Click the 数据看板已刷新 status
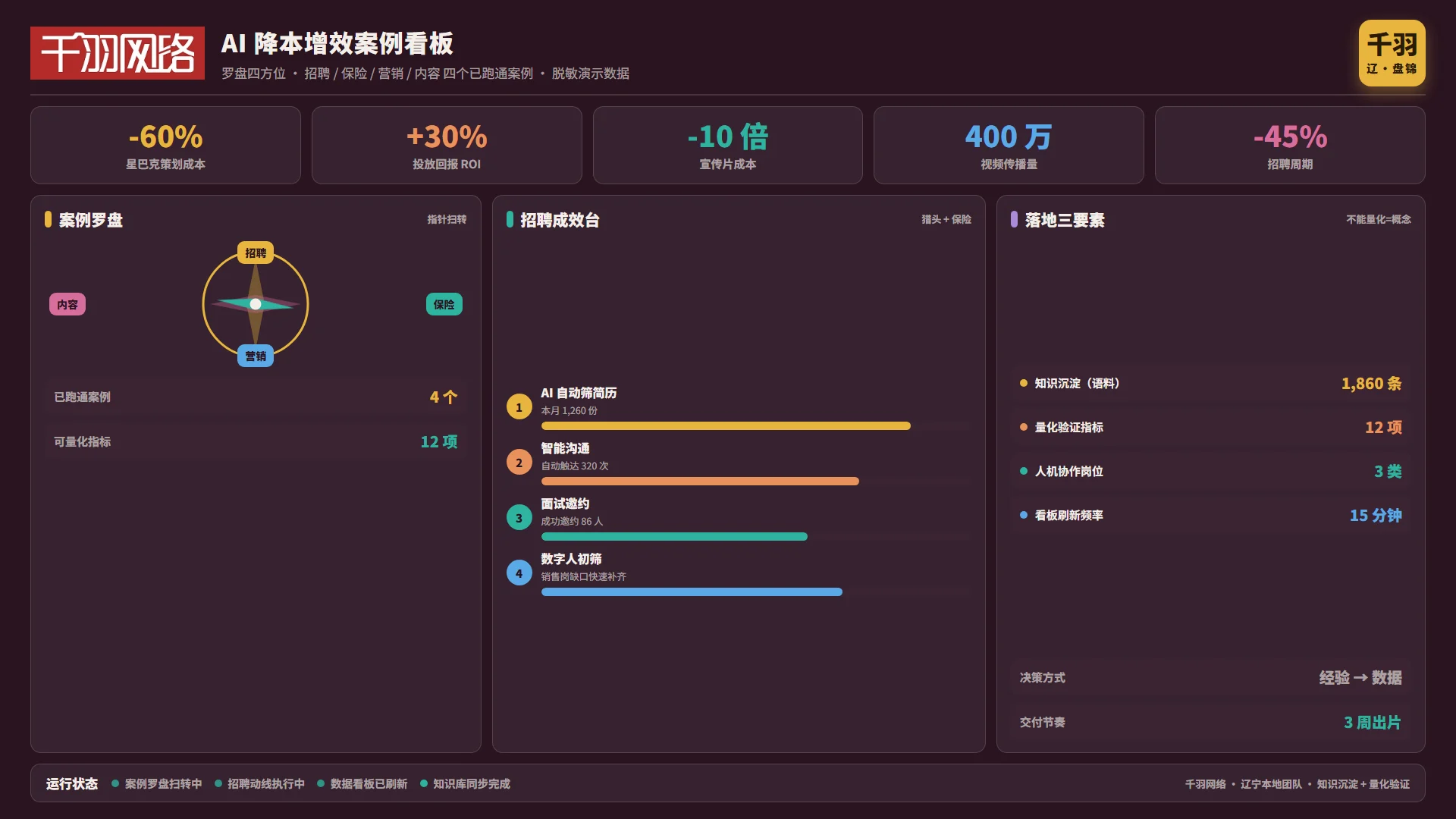 tap(362, 784)
